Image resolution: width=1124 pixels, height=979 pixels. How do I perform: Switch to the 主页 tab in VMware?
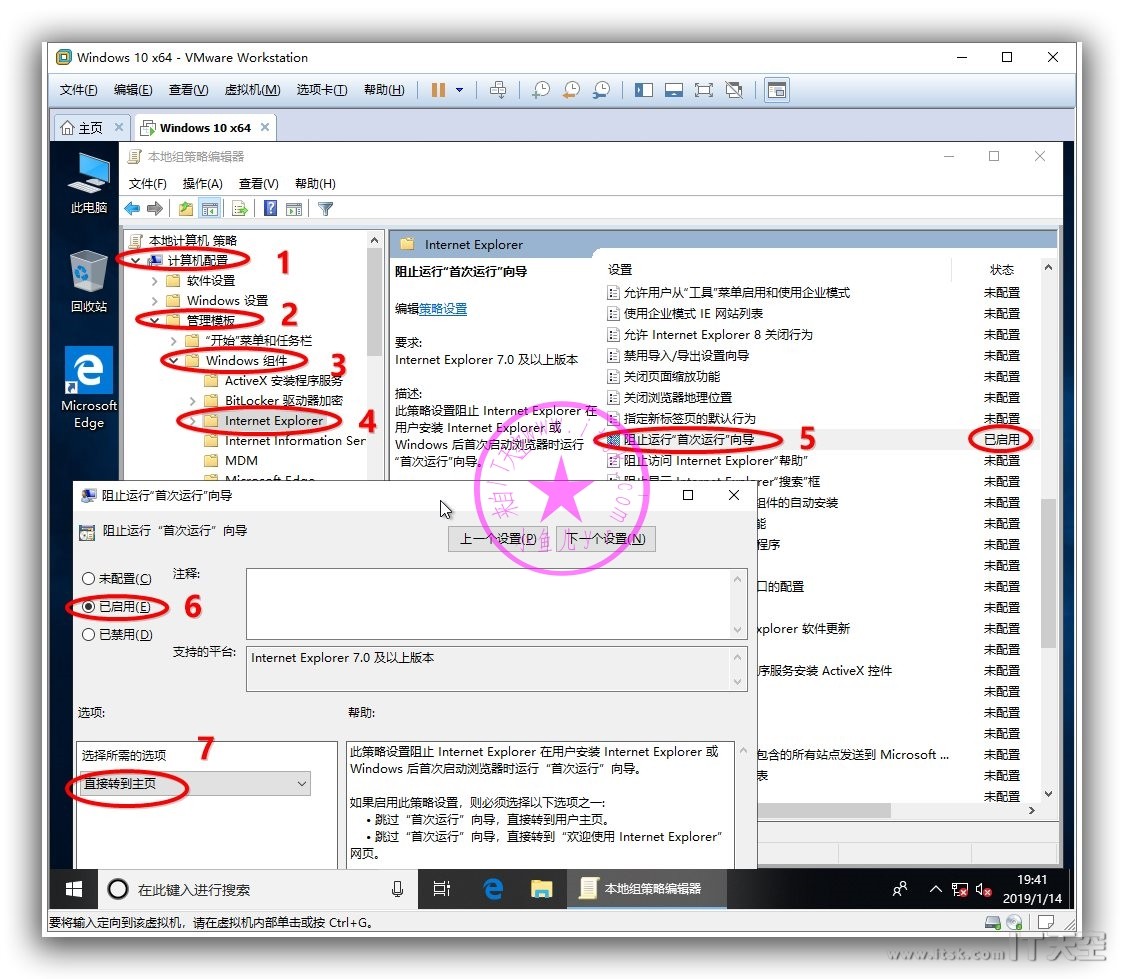click(90, 128)
